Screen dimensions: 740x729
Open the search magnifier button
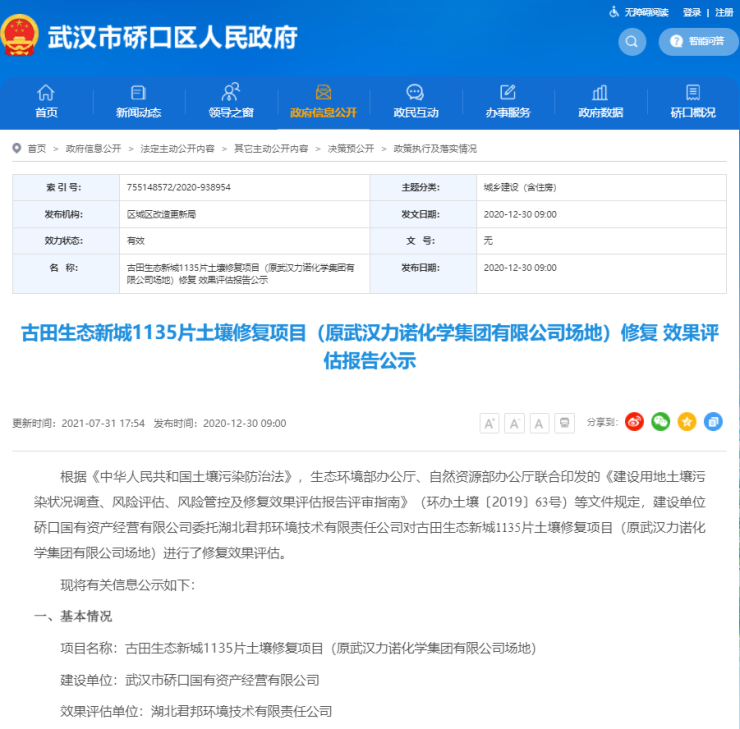631,42
